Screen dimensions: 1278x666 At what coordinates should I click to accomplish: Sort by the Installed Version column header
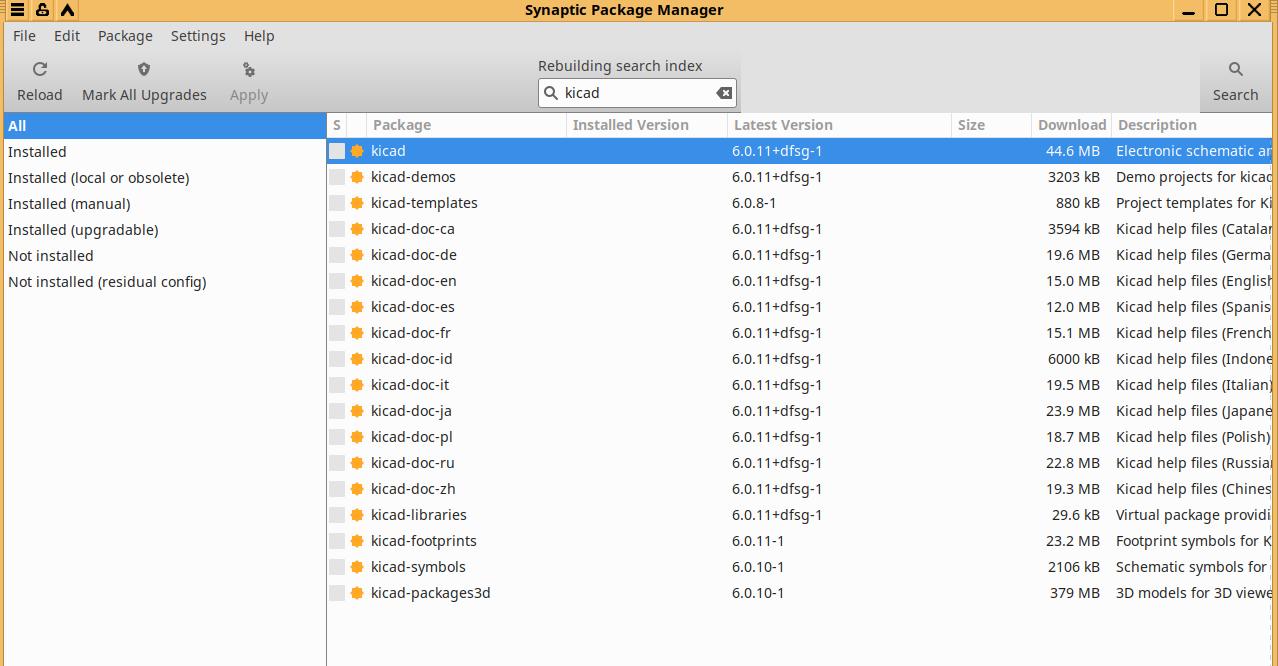pyautogui.click(x=646, y=125)
